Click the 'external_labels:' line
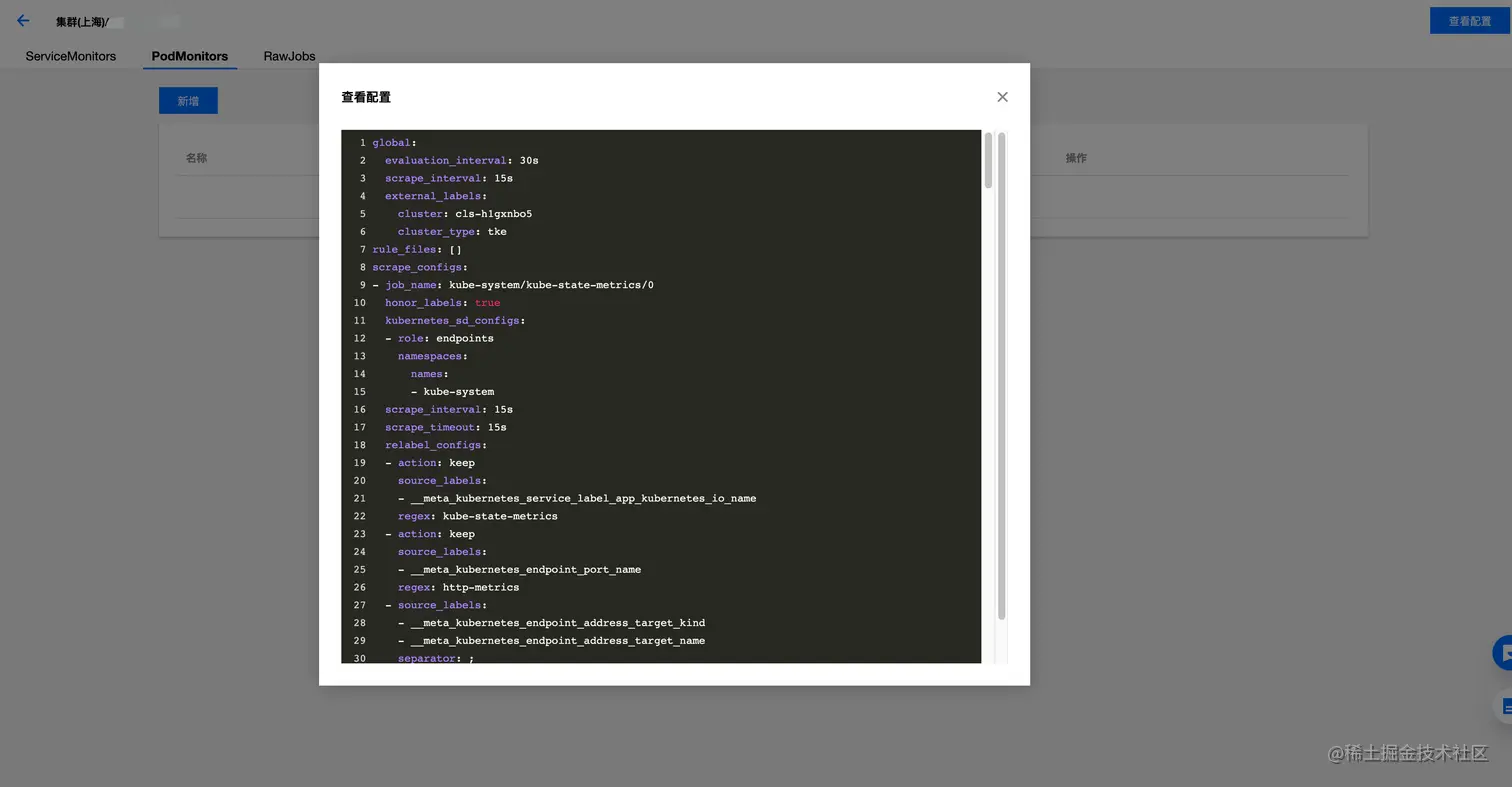Image resolution: width=1512 pixels, height=787 pixels. 436,196
